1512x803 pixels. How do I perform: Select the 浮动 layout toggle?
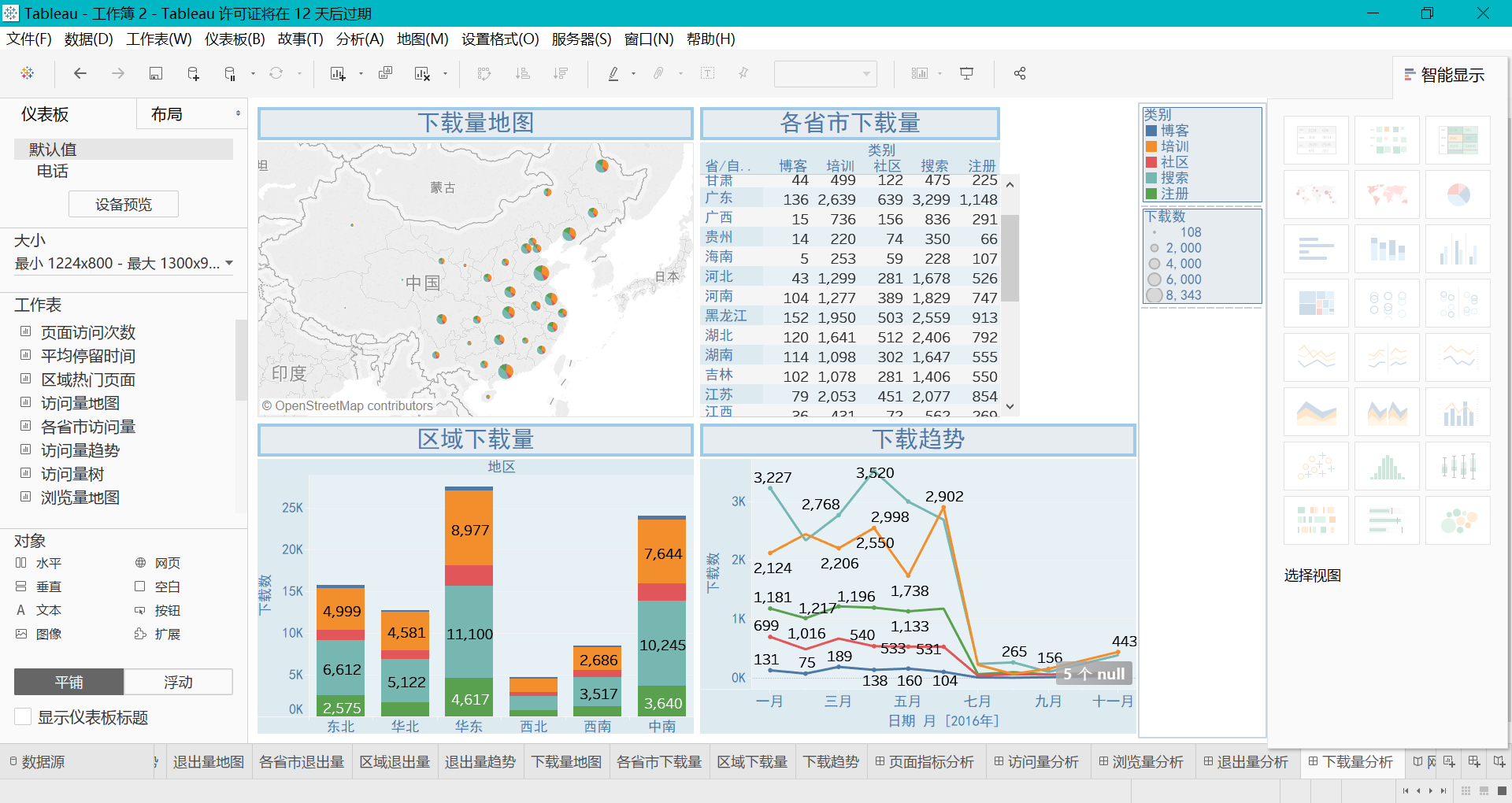tap(178, 682)
